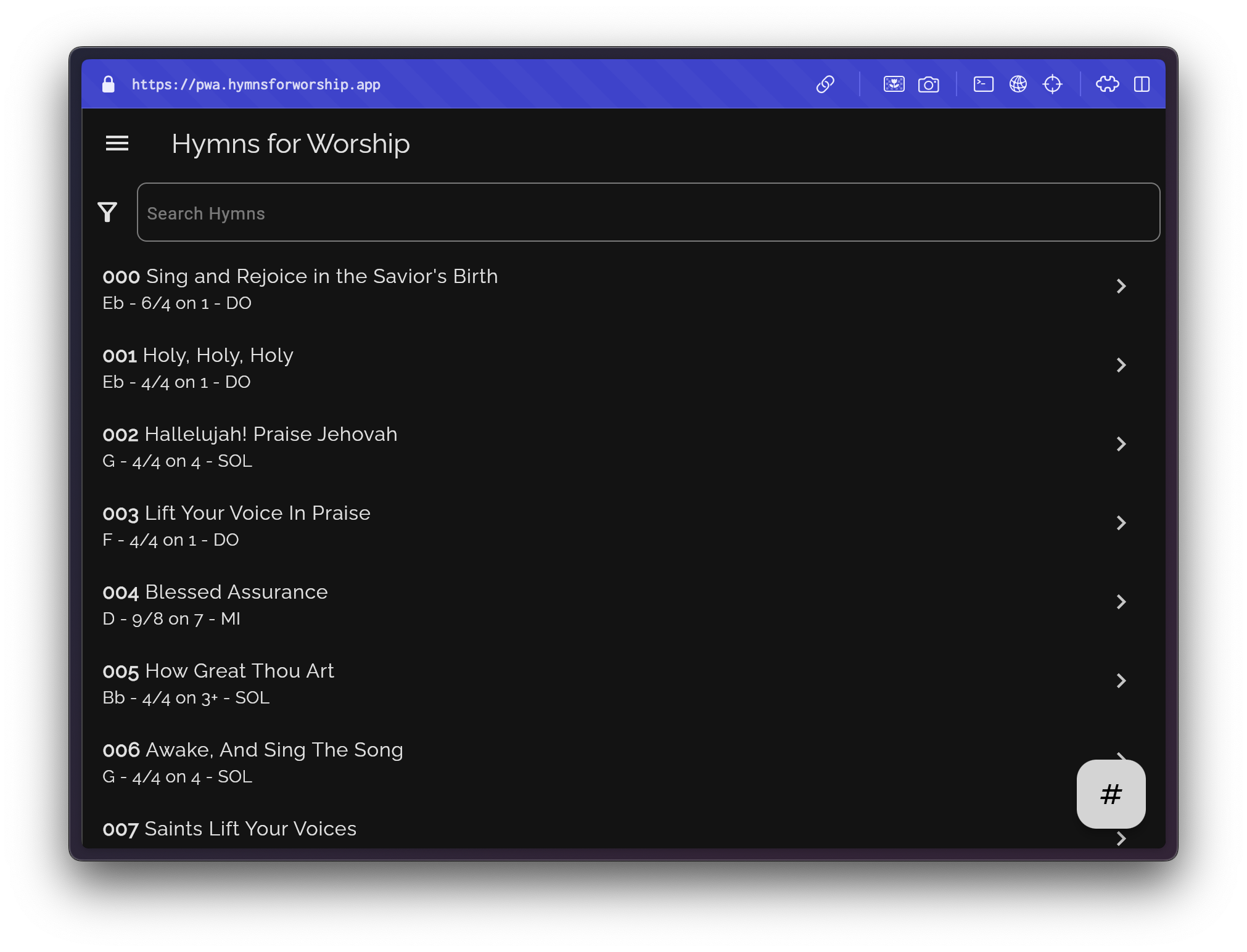Click the lock icon in address bar
Image resolution: width=1247 pixels, height=952 pixels.
pyautogui.click(x=109, y=84)
